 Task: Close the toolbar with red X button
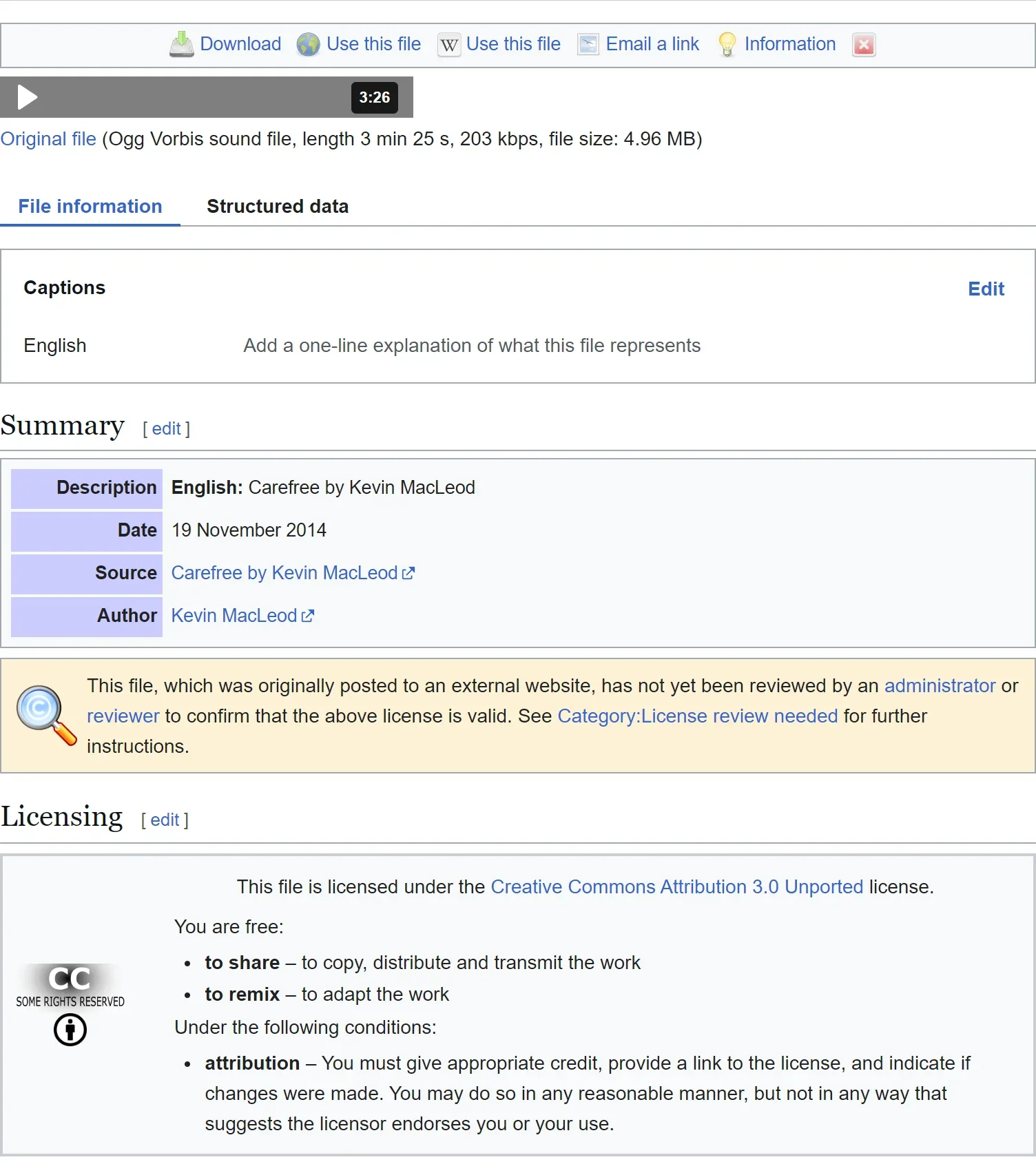(864, 45)
